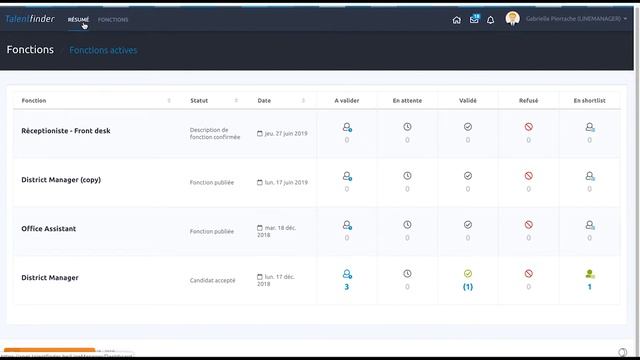Open Refusé icon in Candidat accepté row
Viewport: 640px width, 360px height.
[x=529, y=274]
